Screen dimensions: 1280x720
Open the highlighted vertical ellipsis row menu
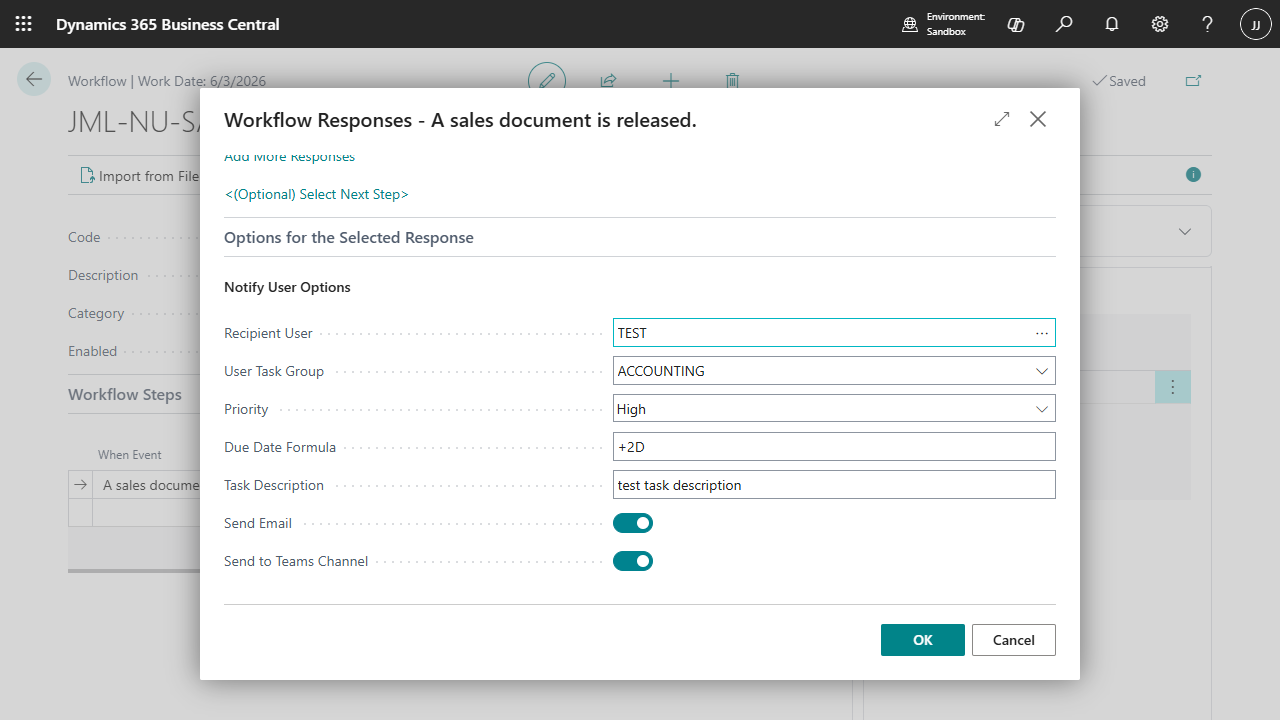click(1172, 387)
